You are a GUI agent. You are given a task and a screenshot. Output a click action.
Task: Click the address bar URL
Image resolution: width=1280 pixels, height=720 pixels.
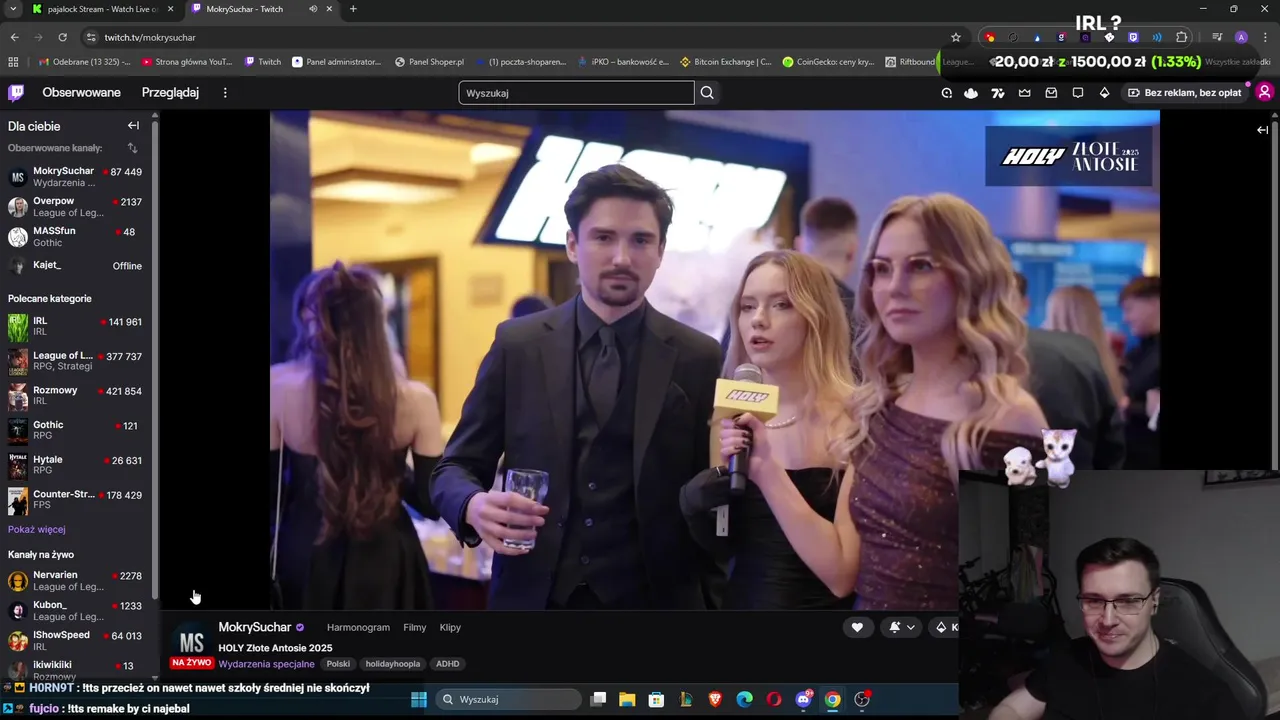click(150, 37)
